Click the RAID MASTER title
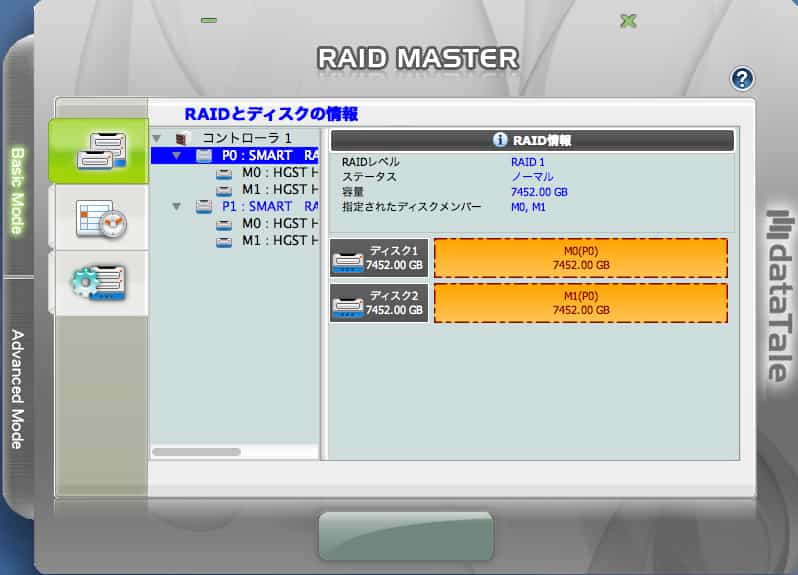This screenshot has width=798, height=575. (418, 58)
